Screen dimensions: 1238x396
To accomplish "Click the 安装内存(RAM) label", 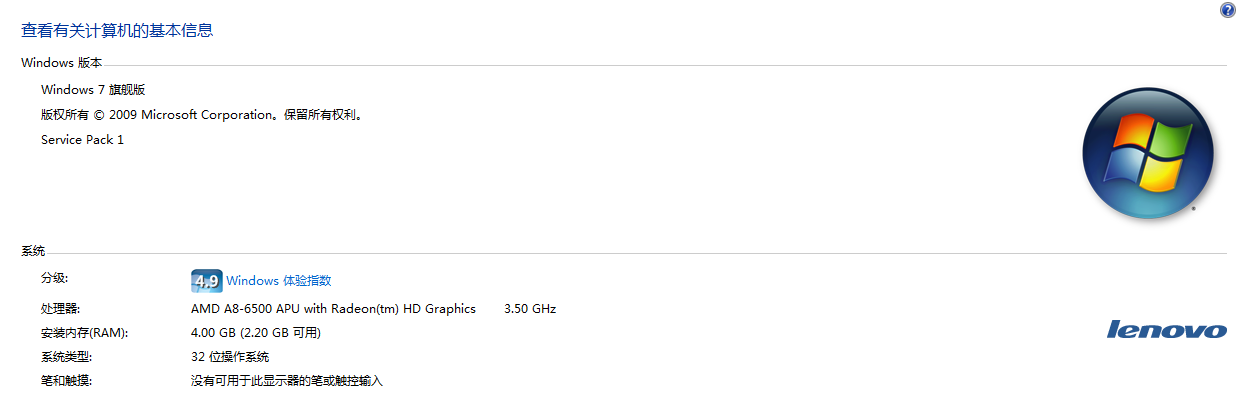I will point(84,333).
